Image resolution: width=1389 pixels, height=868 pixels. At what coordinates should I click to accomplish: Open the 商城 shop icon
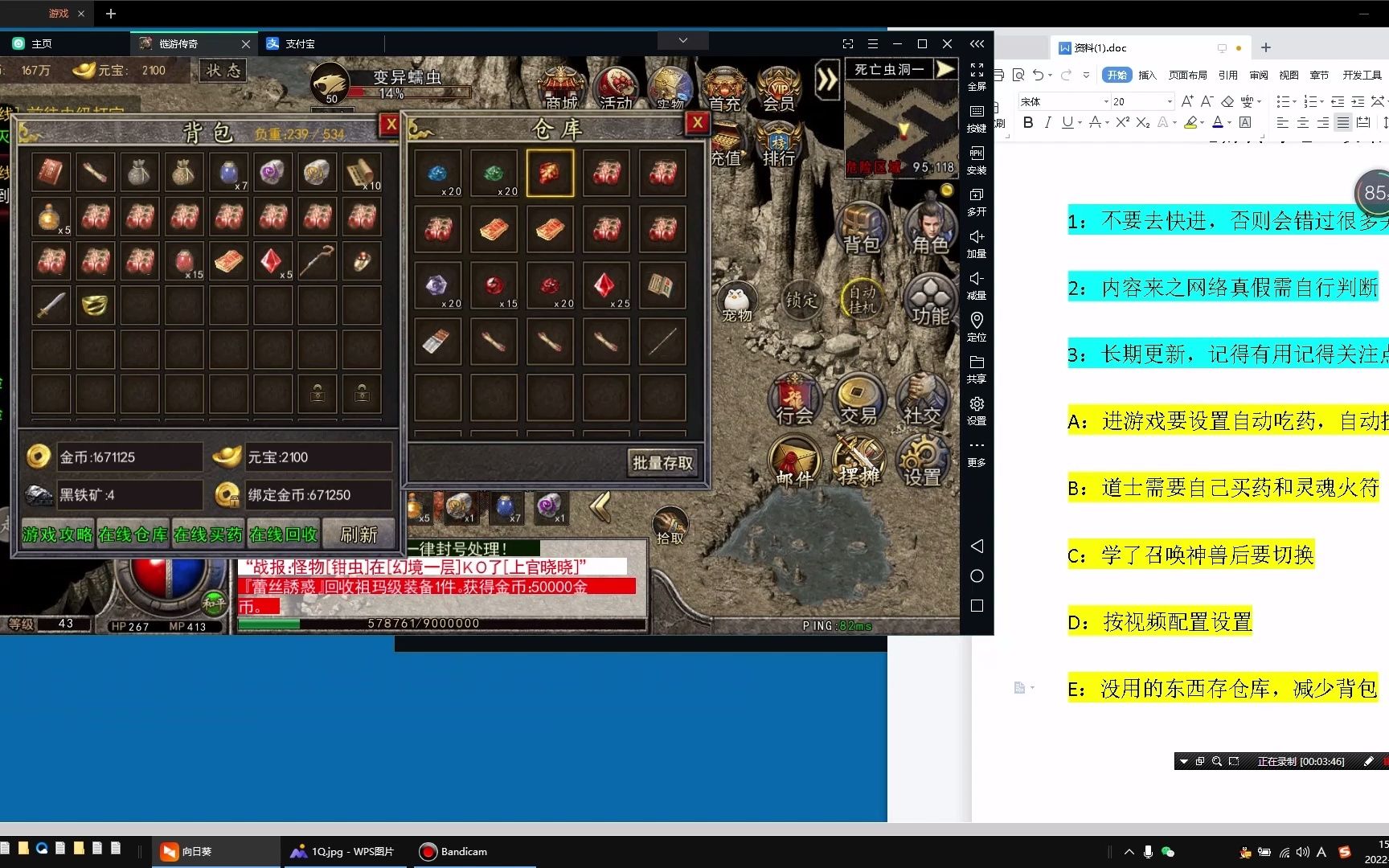tap(562, 88)
